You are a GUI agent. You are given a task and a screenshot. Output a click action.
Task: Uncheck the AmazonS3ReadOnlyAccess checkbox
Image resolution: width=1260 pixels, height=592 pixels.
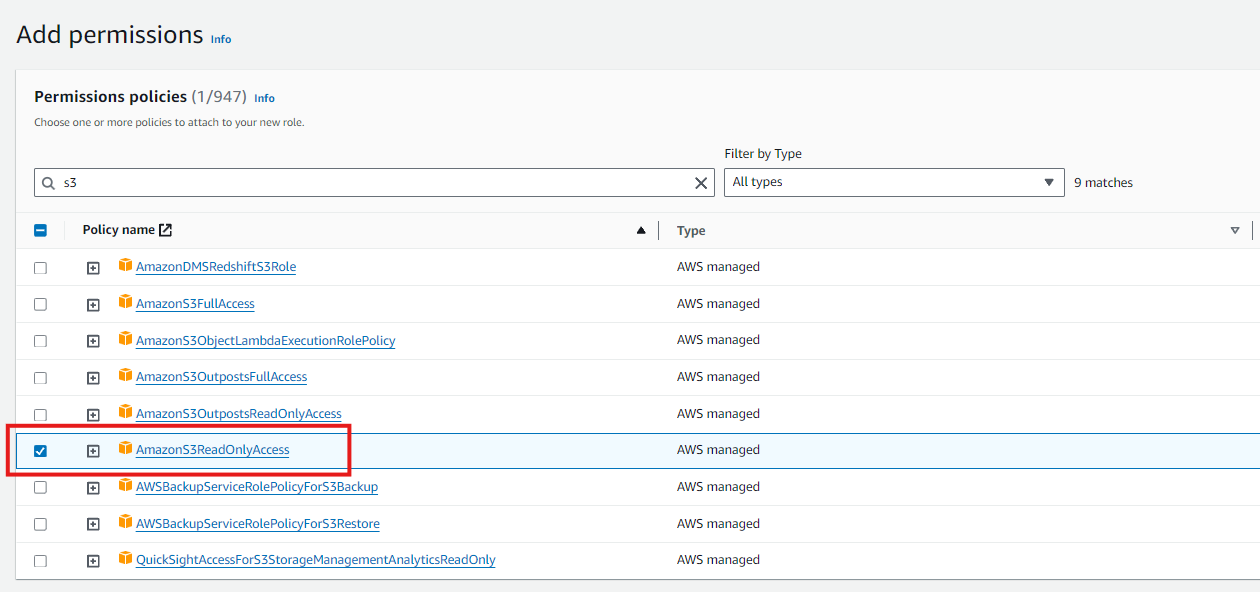pyautogui.click(x=40, y=451)
